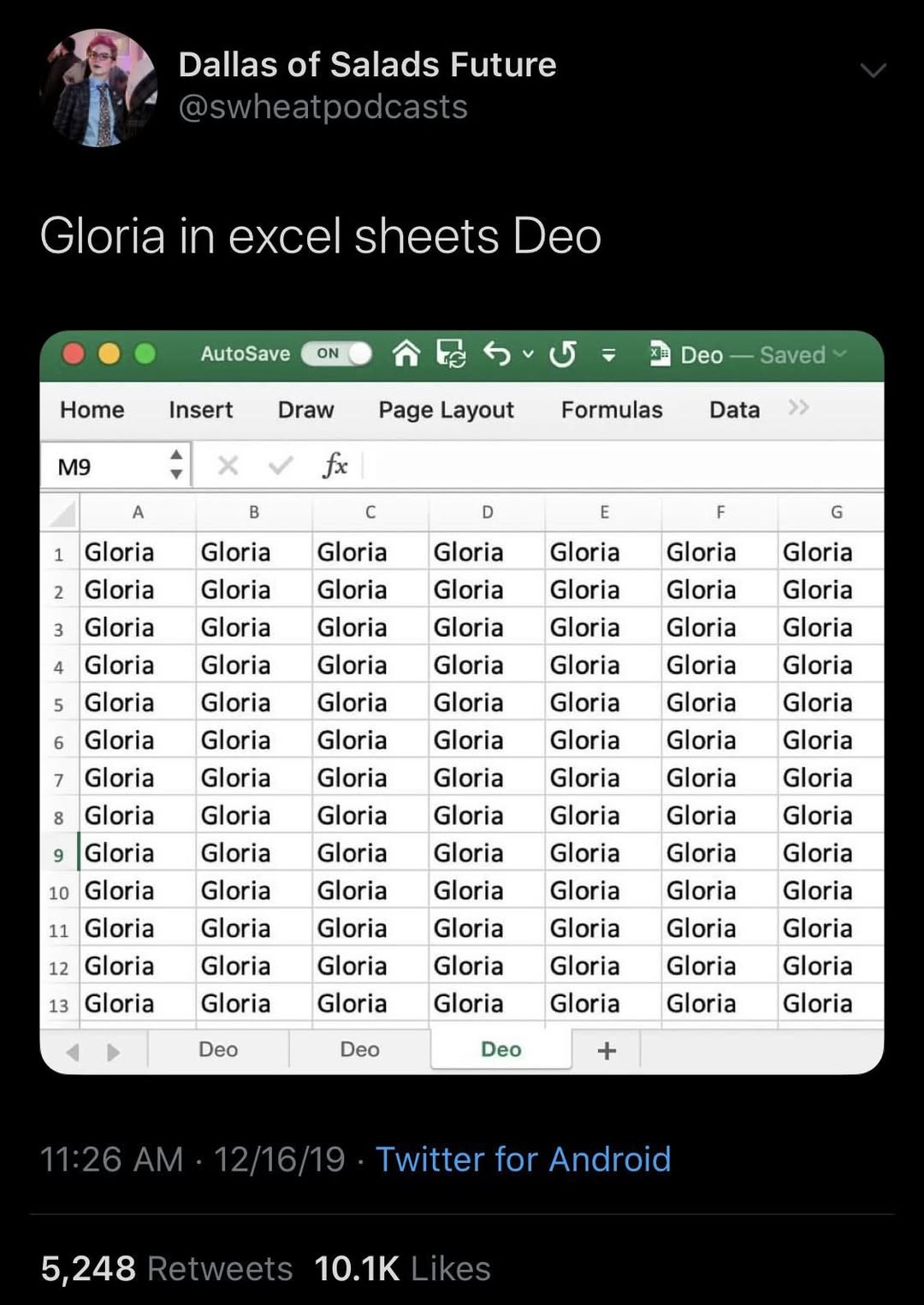This screenshot has width=924, height=1305.
Task: Open the Formulas ribbon tab
Action: pyautogui.click(x=612, y=410)
